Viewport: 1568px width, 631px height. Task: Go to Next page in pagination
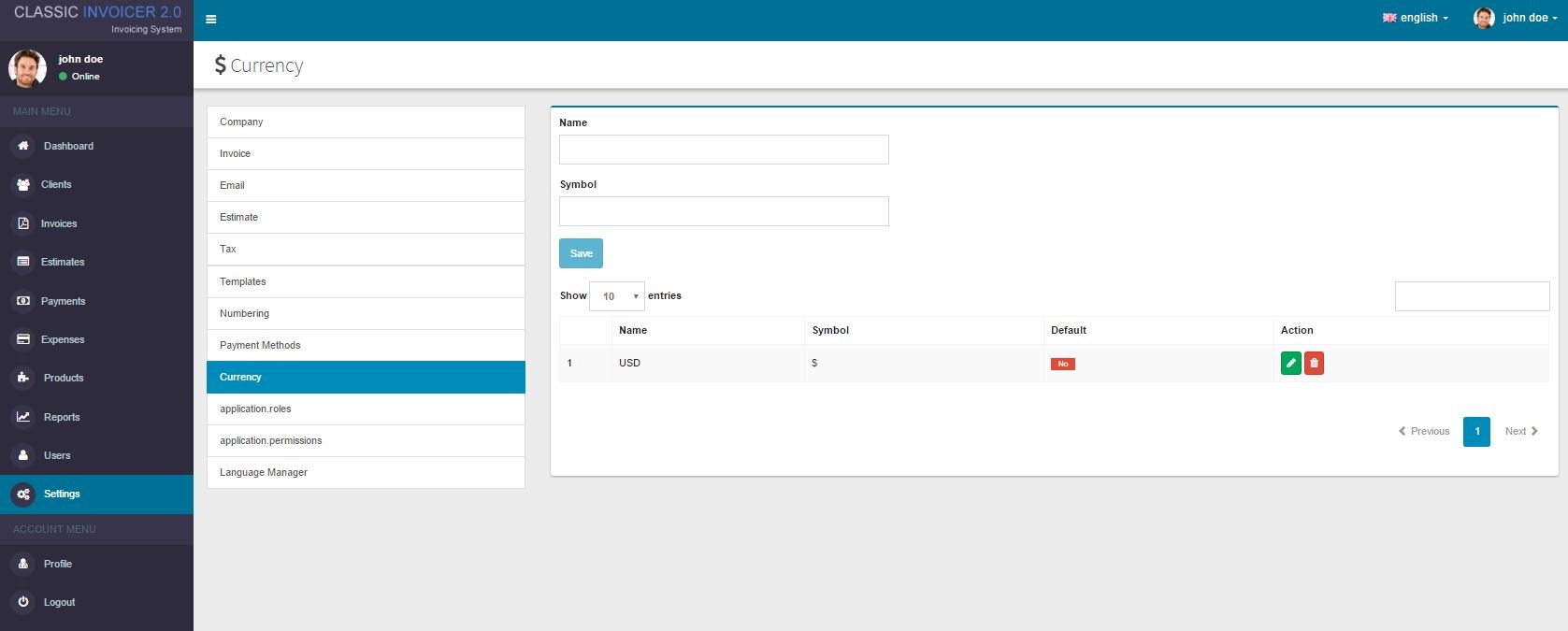(1521, 431)
